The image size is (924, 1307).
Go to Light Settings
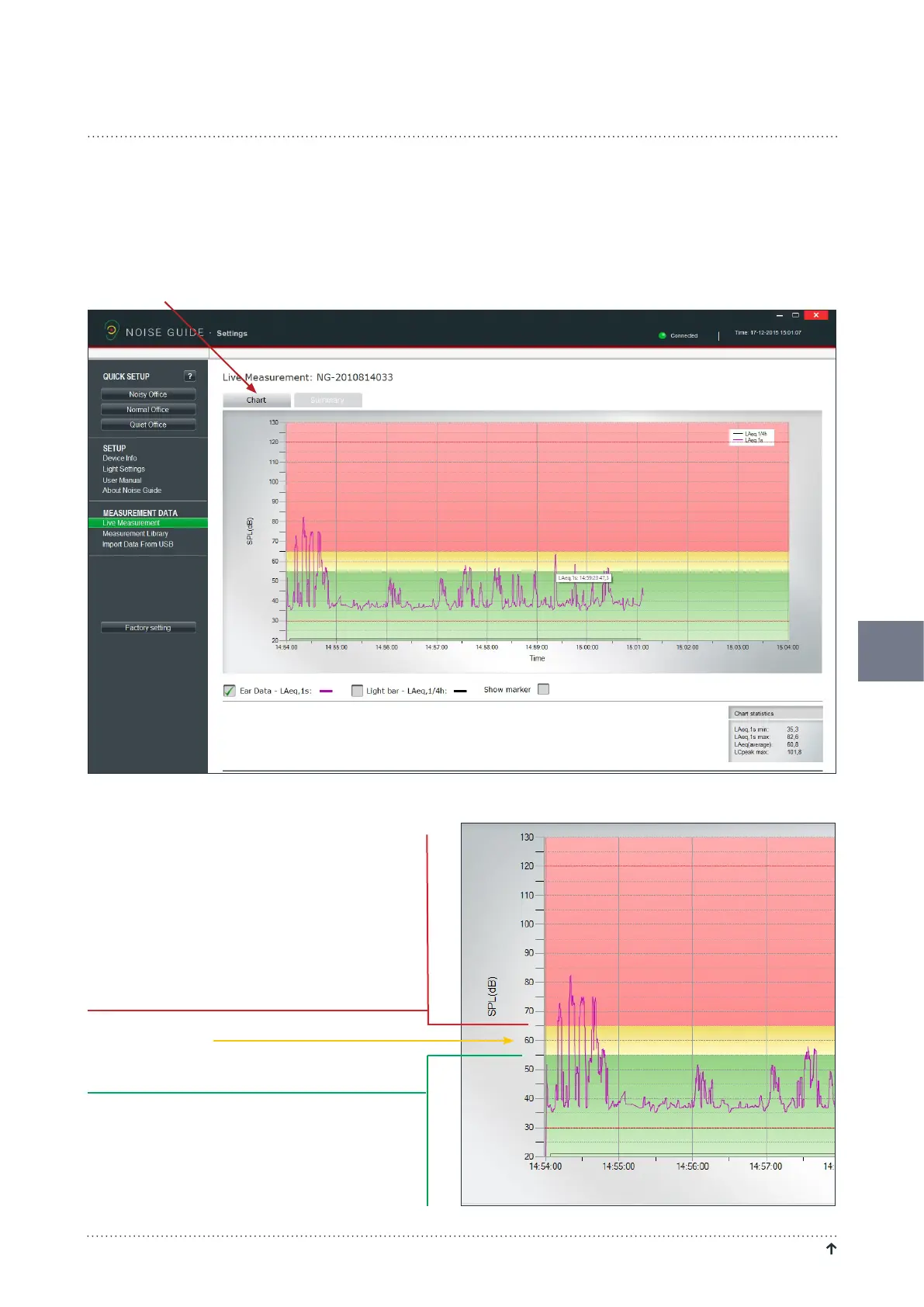click(123, 469)
